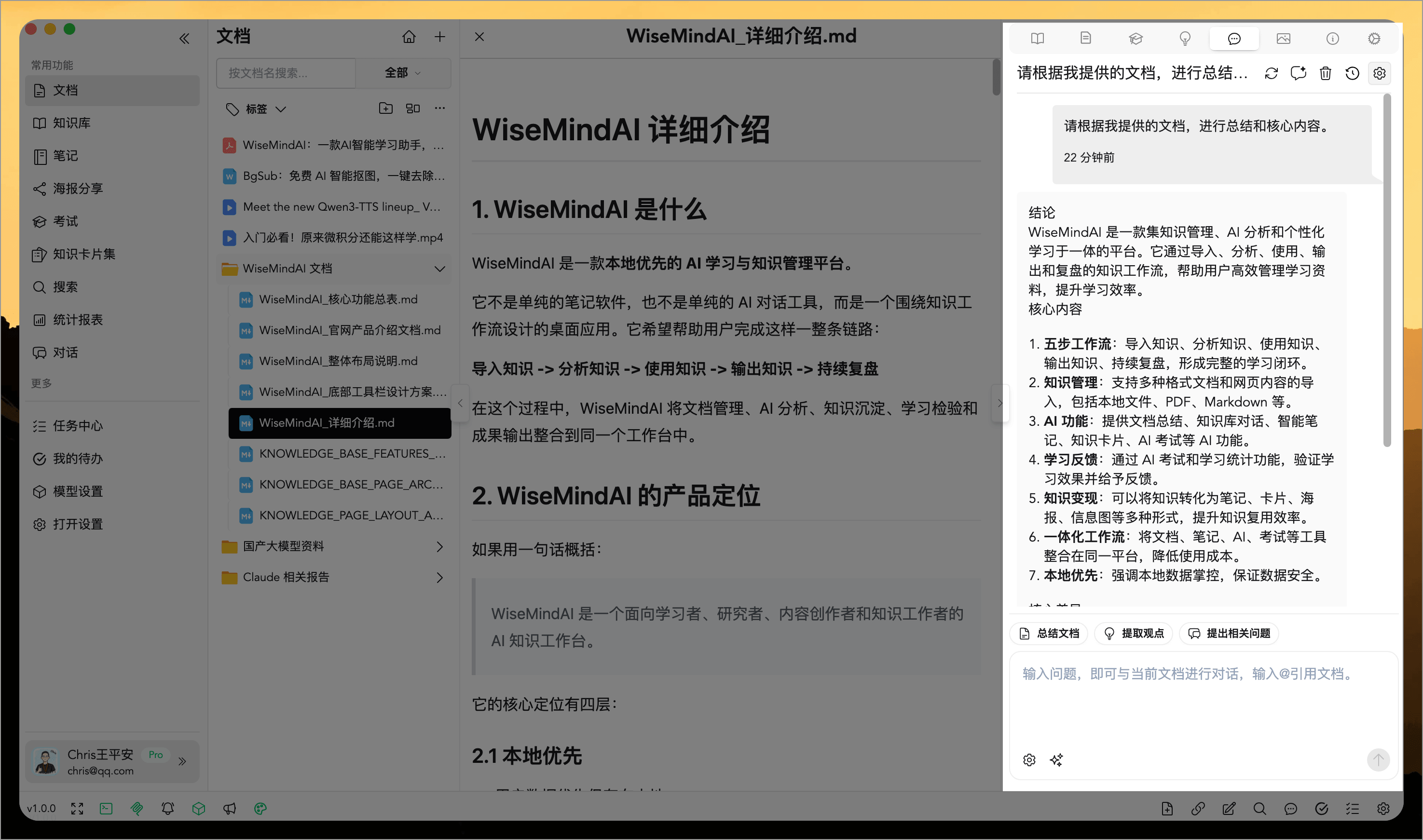This screenshot has width=1423, height=840.
Task: View chat history via the clock icon
Action: tap(1352, 73)
